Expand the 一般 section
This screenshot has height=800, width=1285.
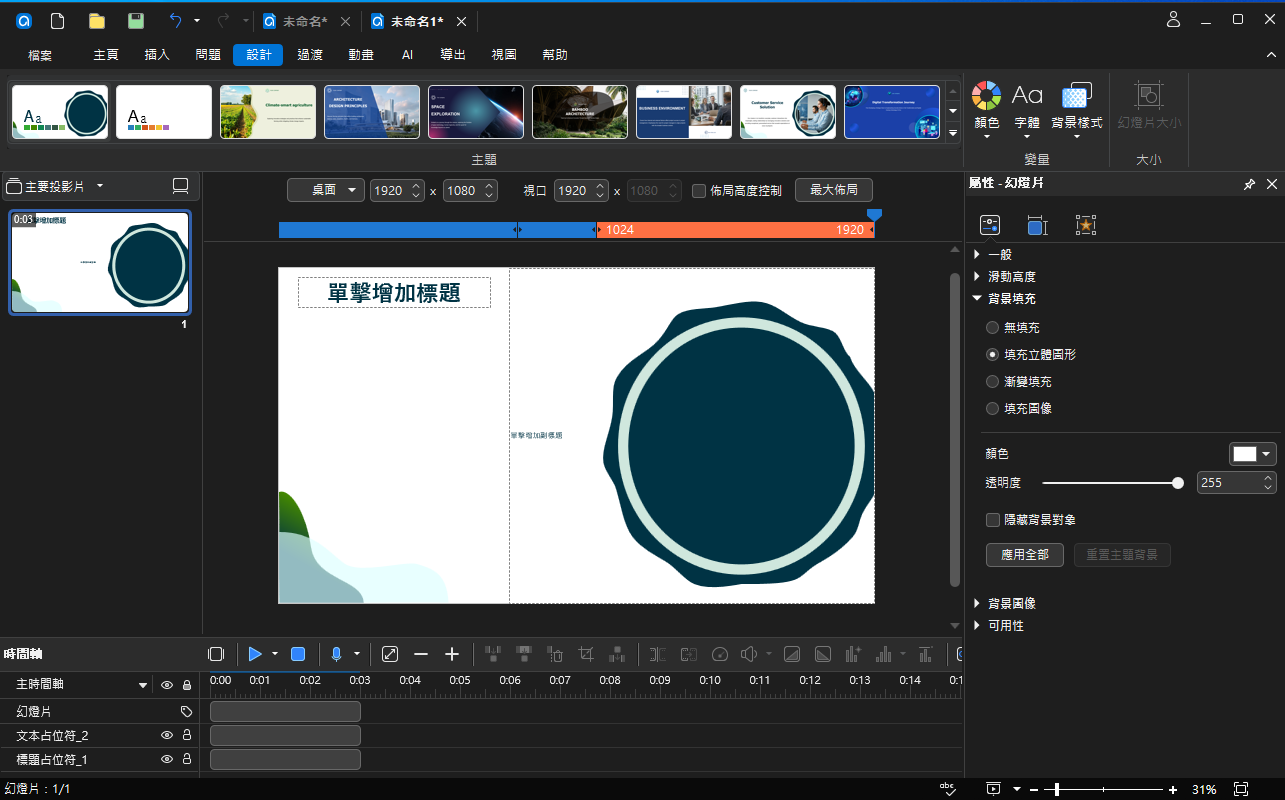[x=977, y=255]
